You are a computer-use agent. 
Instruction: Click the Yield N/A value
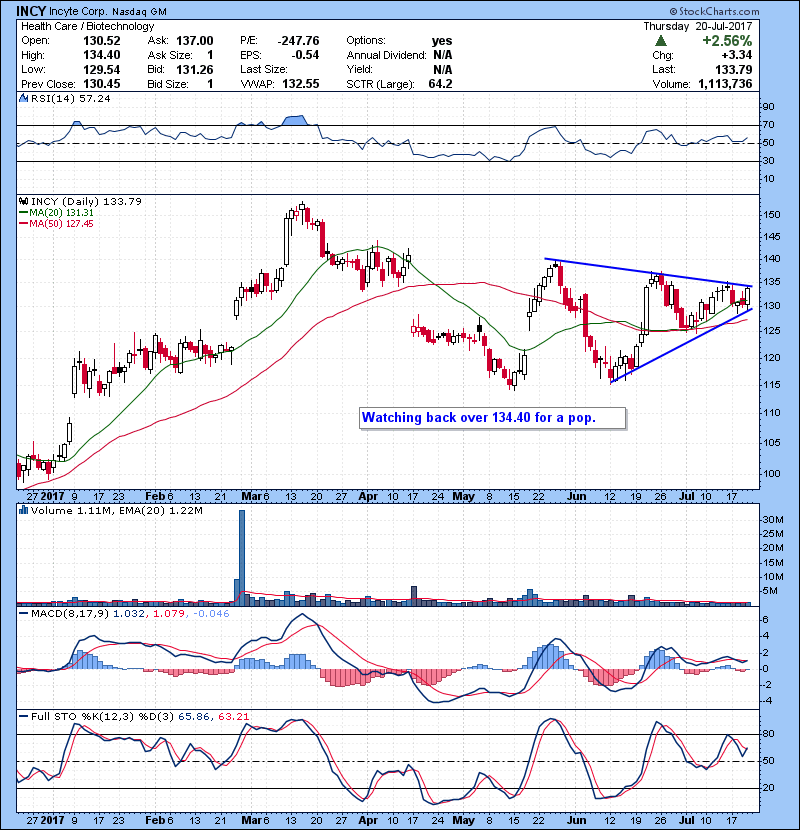pos(443,70)
